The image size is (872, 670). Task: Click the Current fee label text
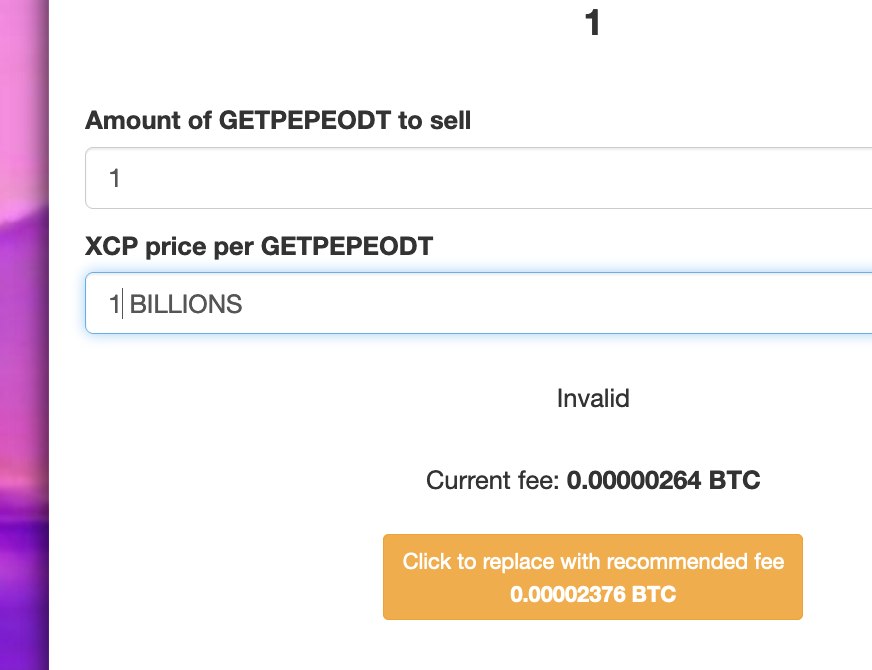click(x=493, y=480)
